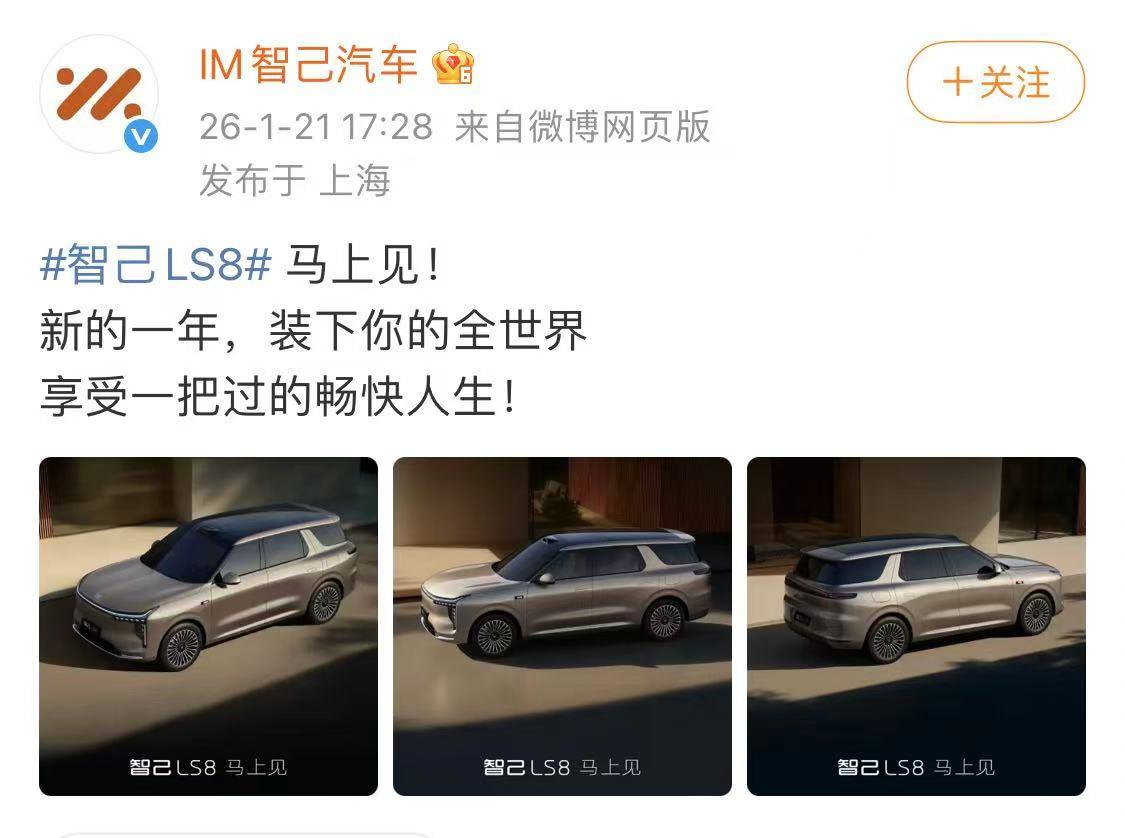Open the #智己LS8# hashtag topic
1125x838 pixels.
[156, 265]
